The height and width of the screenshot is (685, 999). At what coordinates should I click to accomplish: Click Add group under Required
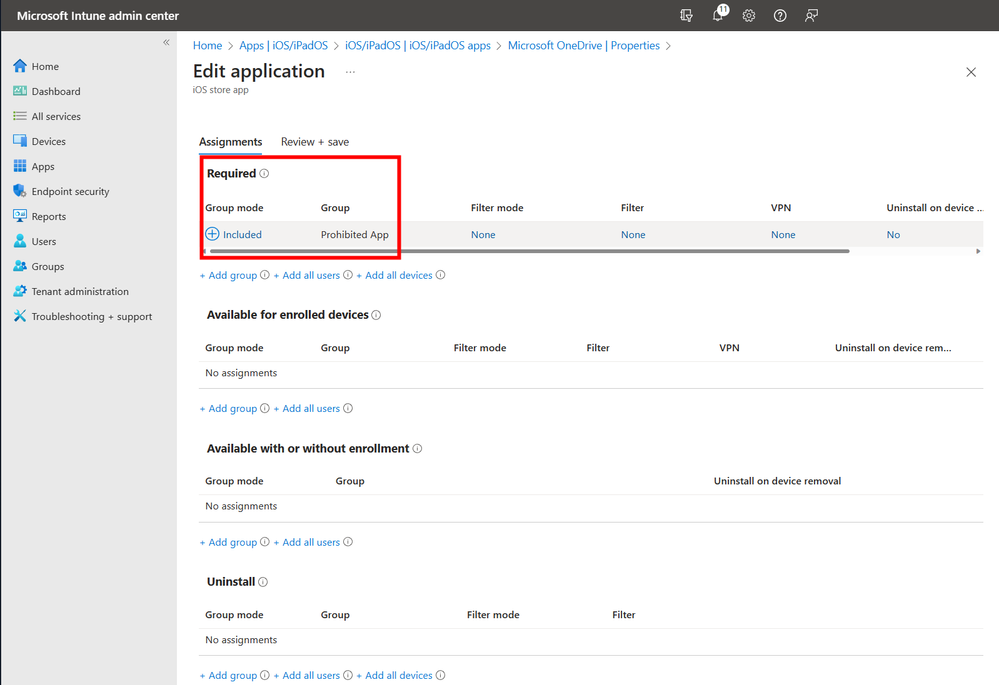click(228, 275)
